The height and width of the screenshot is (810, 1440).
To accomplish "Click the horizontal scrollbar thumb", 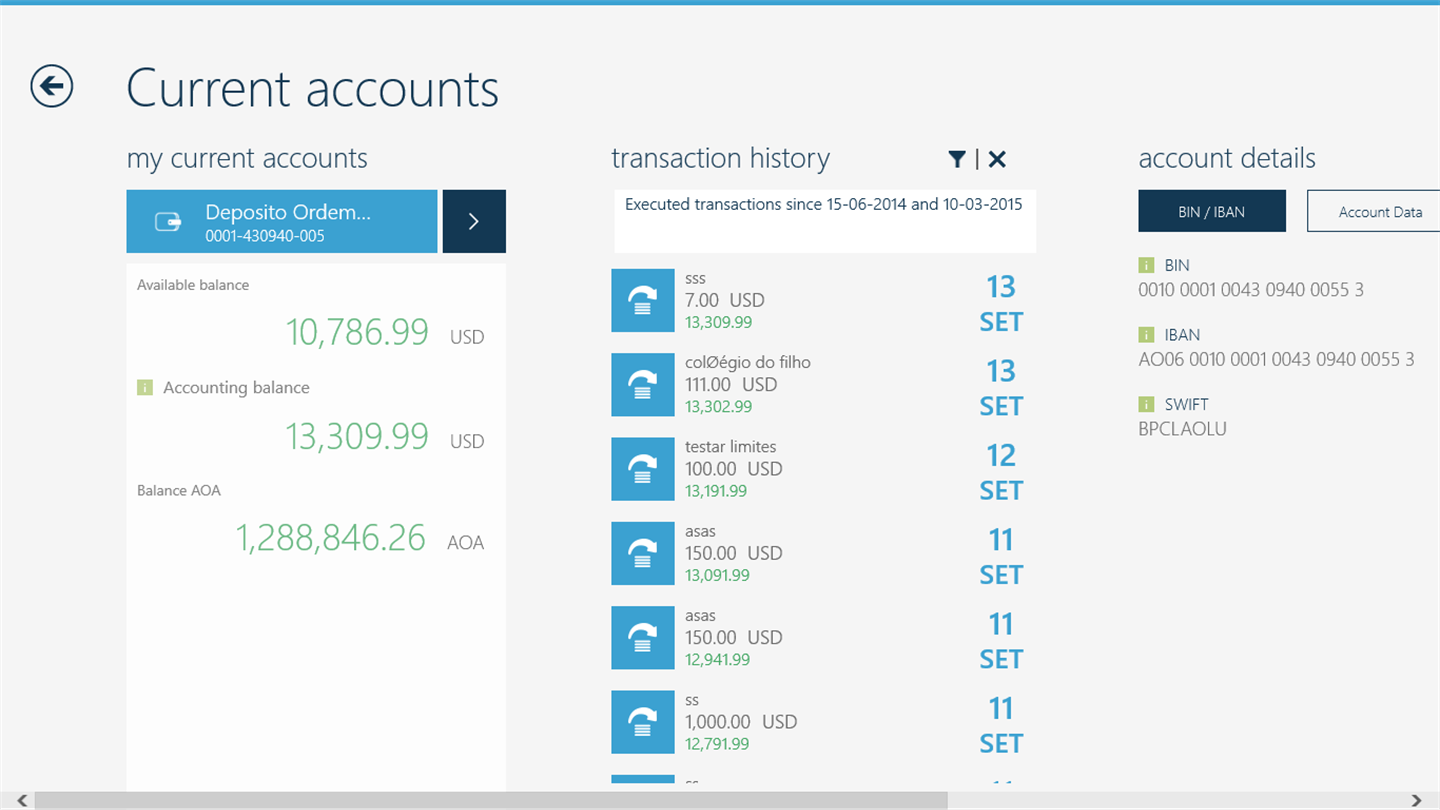I will pyautogui.click(x=491, y=800).
